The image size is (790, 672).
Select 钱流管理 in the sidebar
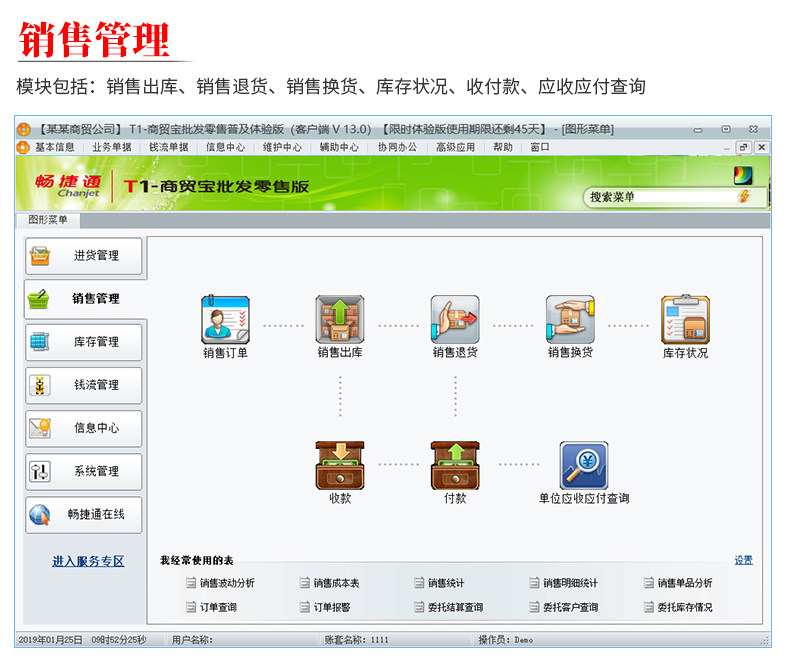click(84, 385)
